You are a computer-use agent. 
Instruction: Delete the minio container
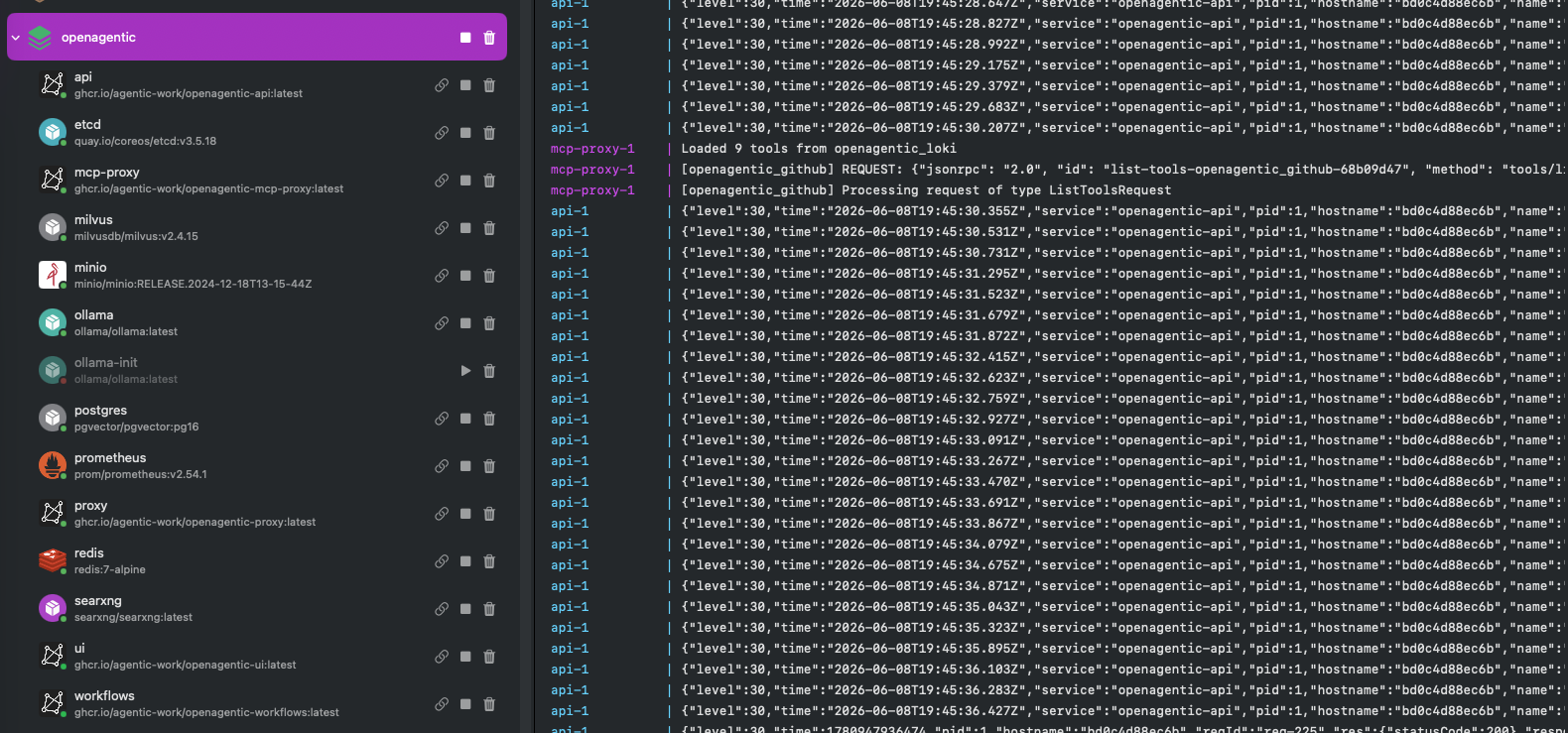tap(489, 276)
